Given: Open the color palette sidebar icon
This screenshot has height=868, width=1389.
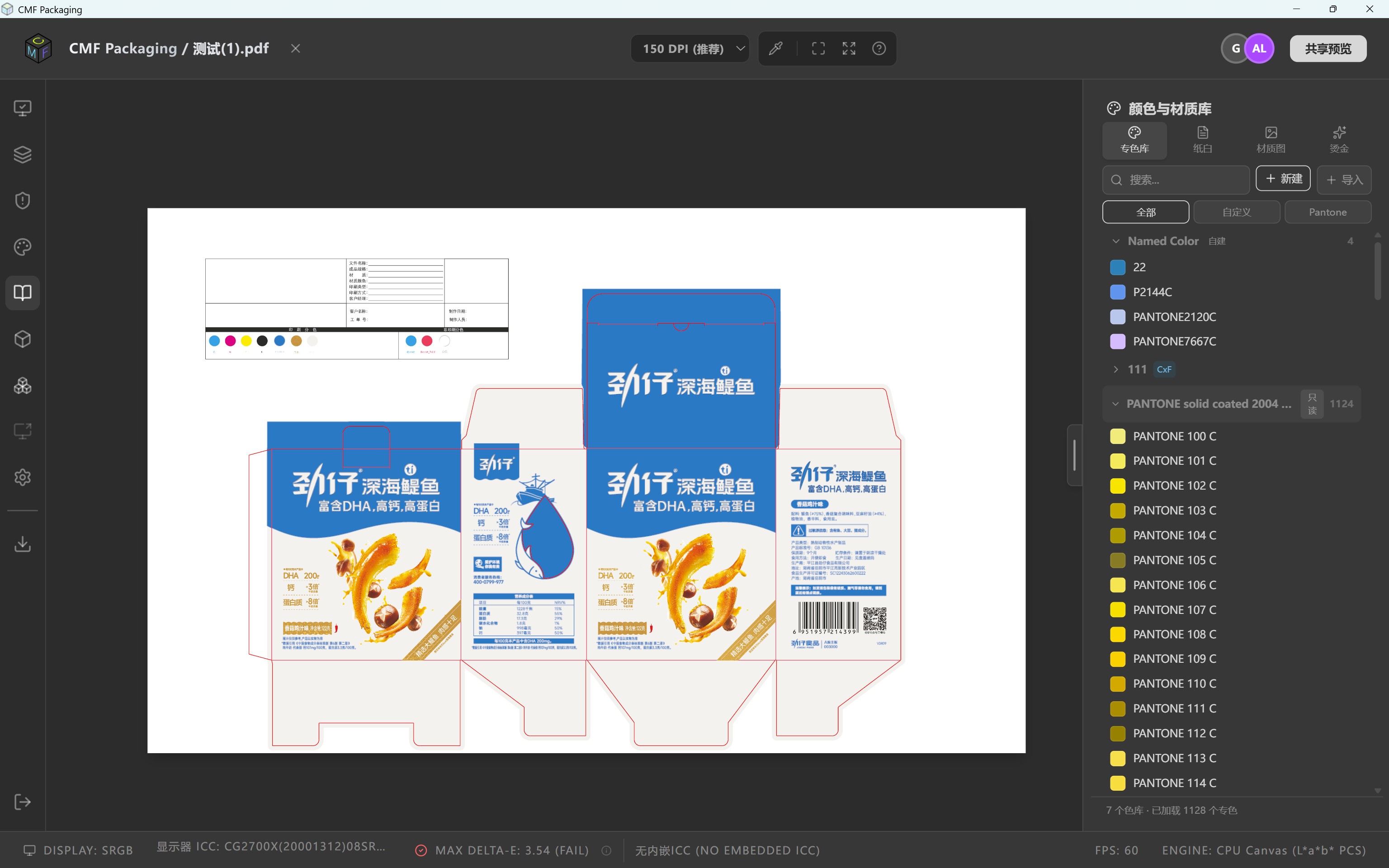Looking at the screenshot, I should [23, 247].
